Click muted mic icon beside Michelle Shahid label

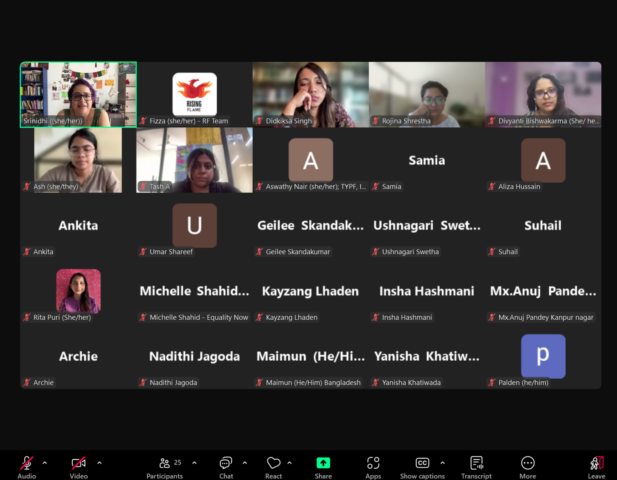point(143,317)
